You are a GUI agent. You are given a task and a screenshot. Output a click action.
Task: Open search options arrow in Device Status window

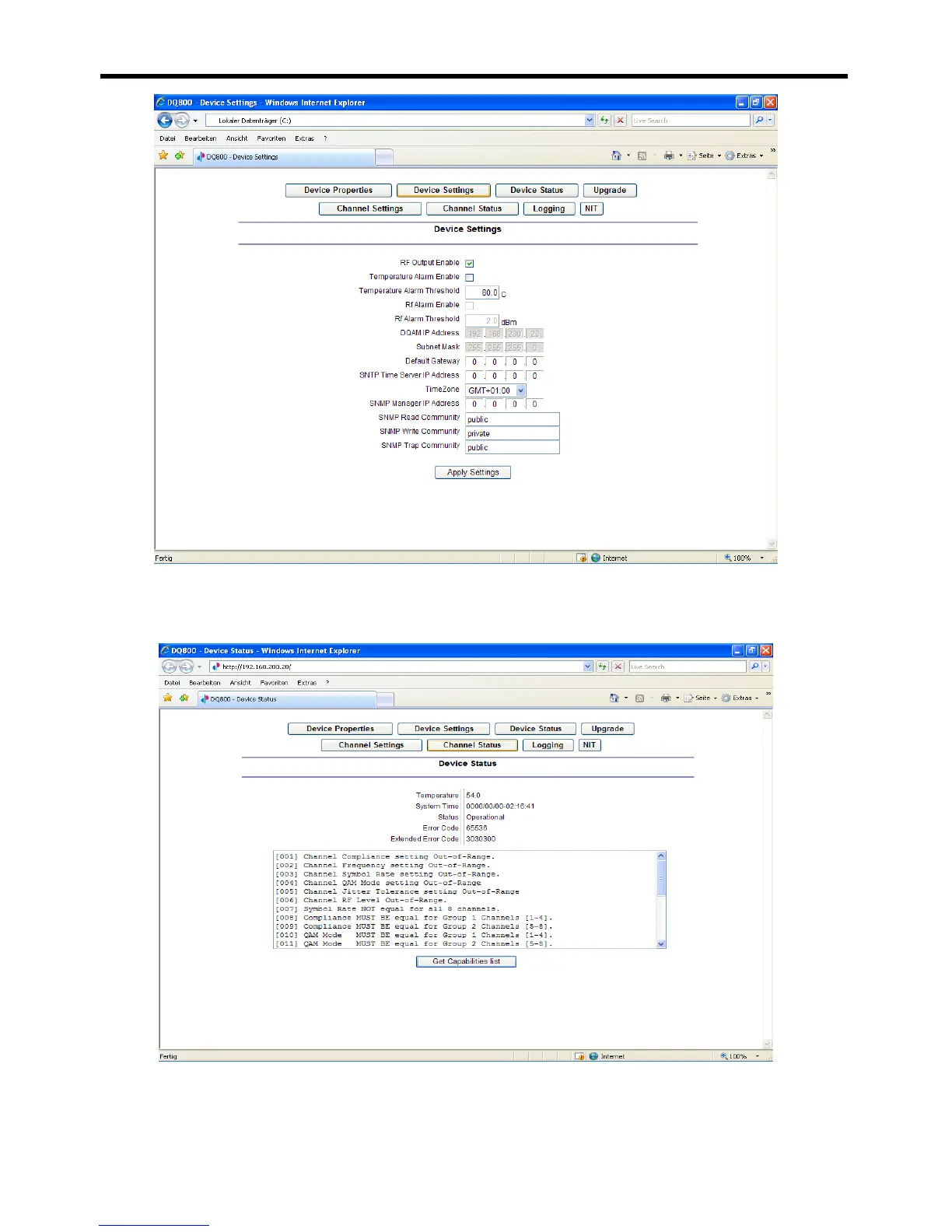point(766,667)
